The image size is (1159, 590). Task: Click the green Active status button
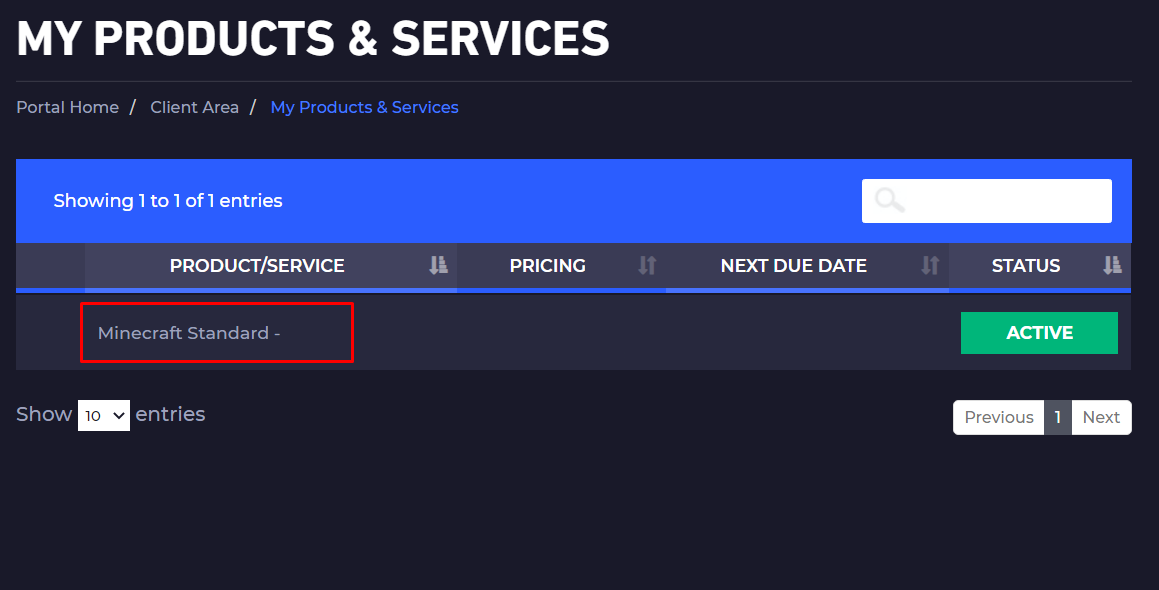1039,333
